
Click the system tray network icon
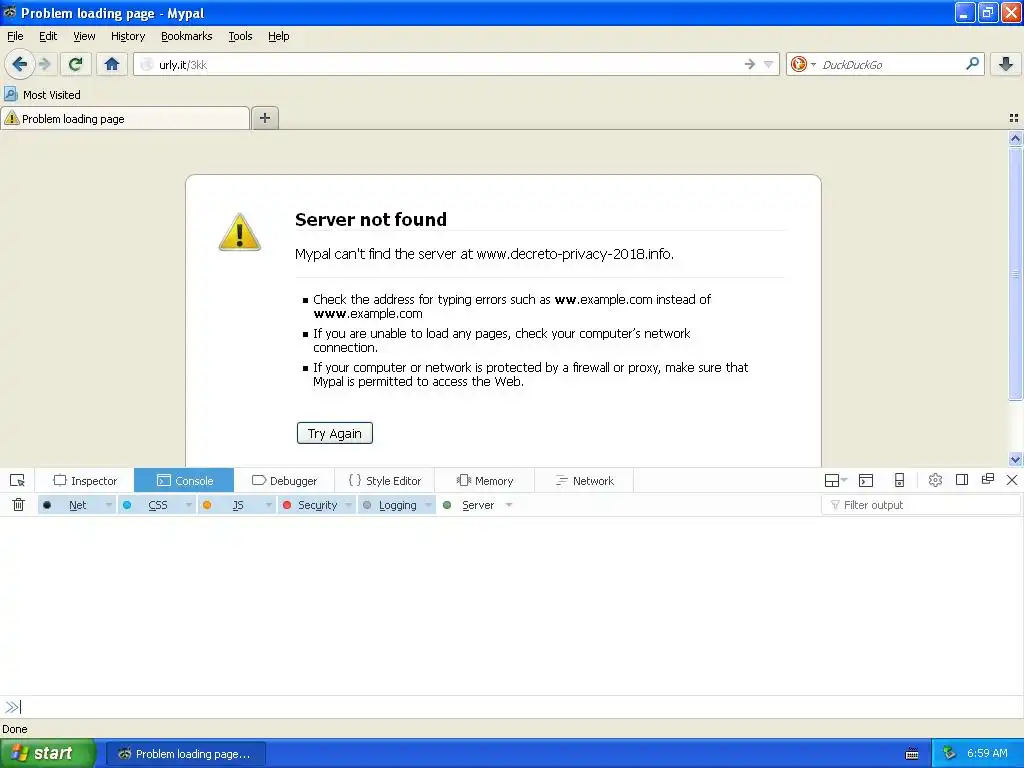(949, 754)
